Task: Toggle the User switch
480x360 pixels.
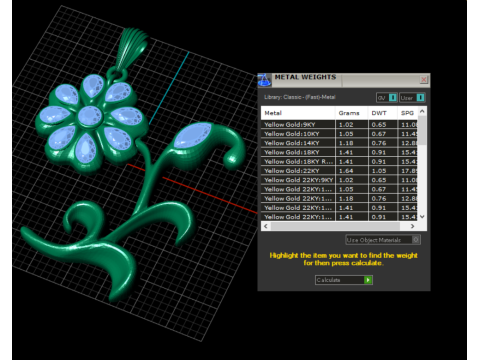Action: point(412,98)
